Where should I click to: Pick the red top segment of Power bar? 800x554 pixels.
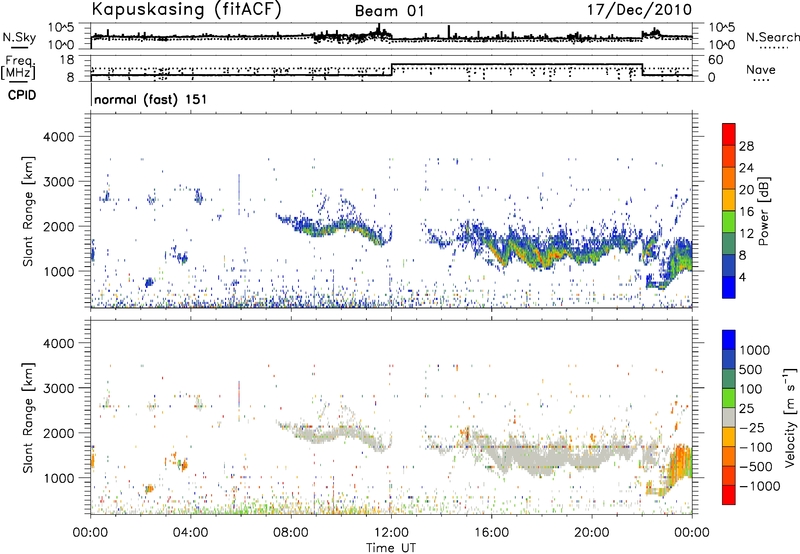(729, 134)
